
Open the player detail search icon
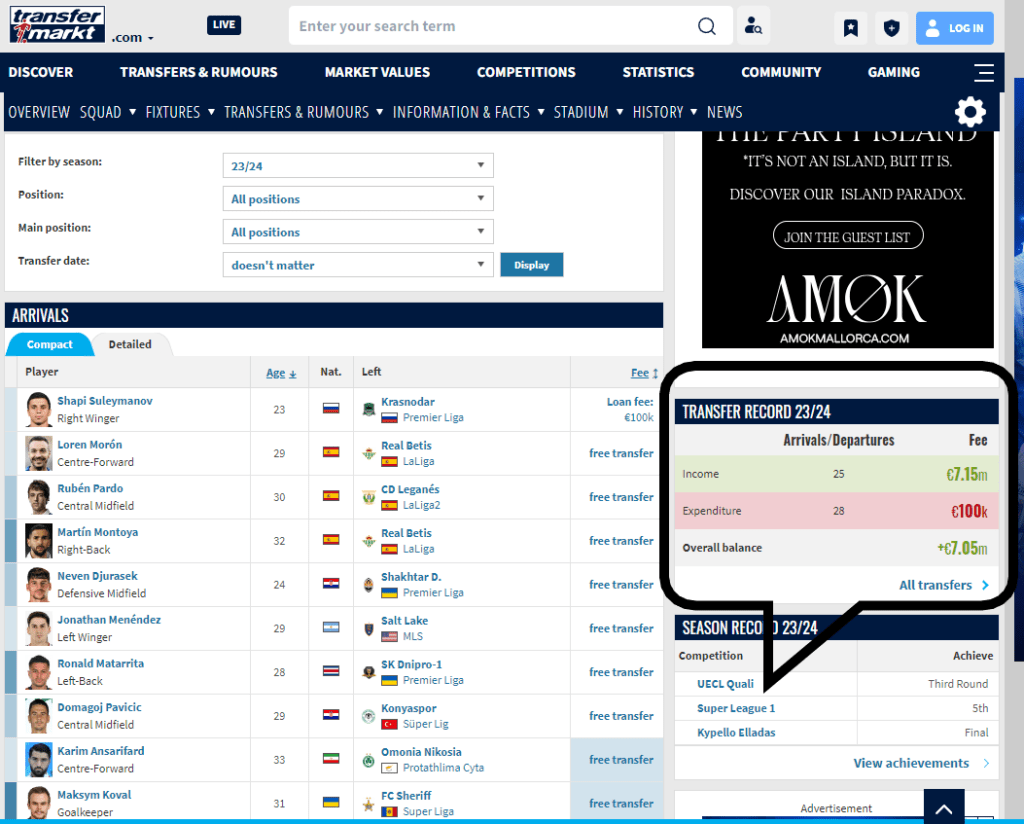[753, 26]
